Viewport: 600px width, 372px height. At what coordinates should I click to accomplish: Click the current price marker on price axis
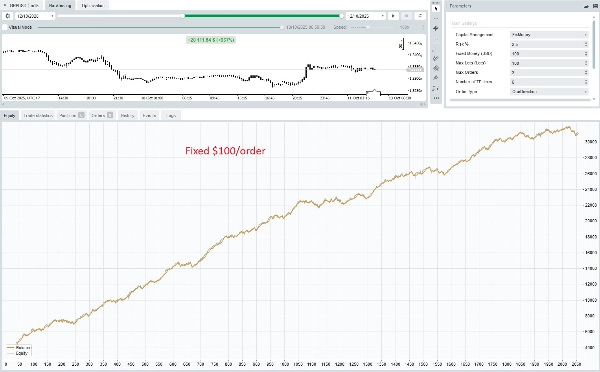coord(415,69)
